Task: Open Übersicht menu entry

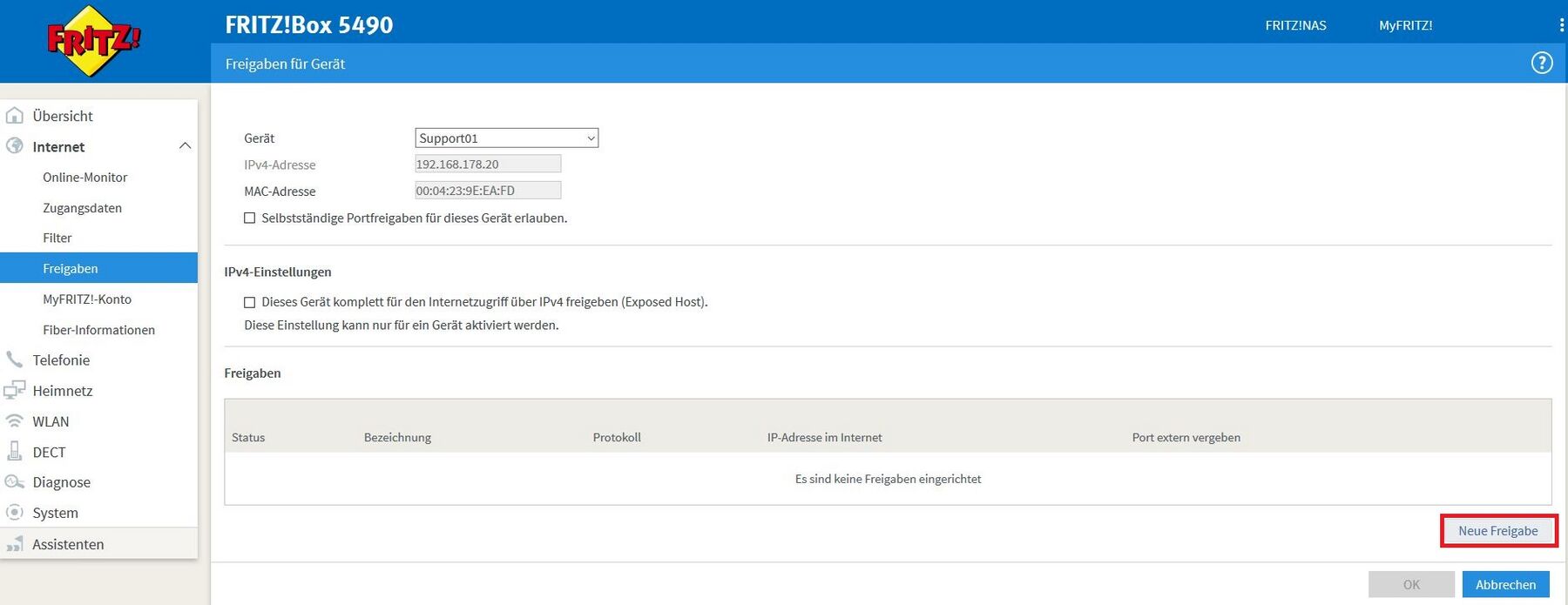Action: point(63,116)
